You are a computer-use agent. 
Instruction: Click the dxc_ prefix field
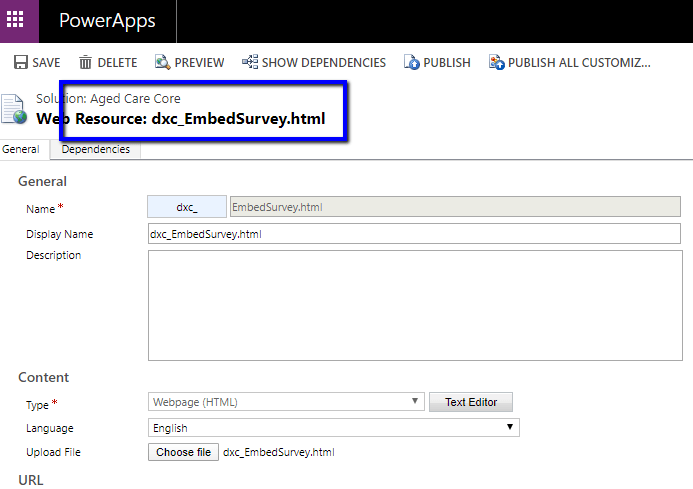pyautogui.click(x=187, y=207)
